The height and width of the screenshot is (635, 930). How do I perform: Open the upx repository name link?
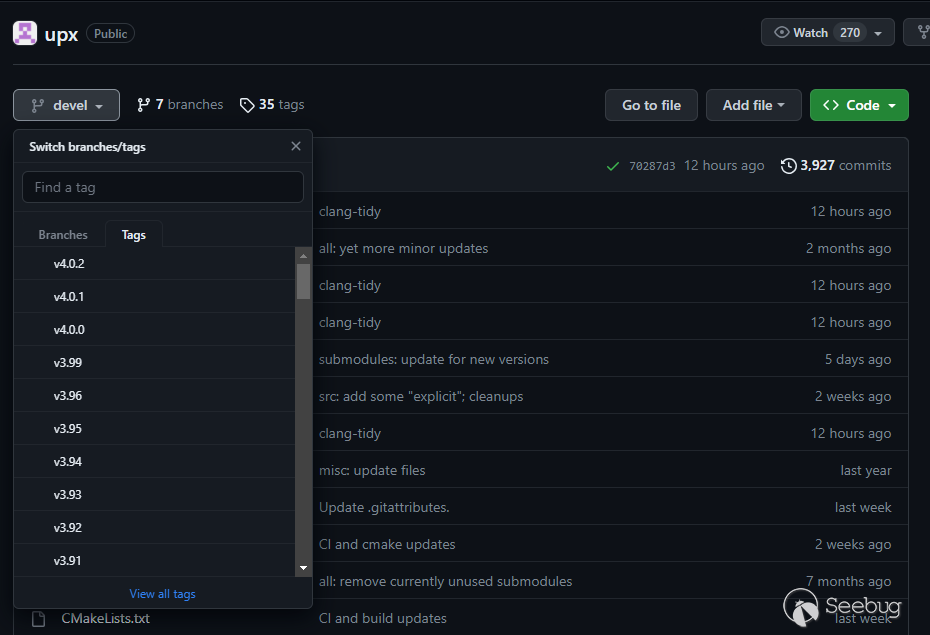[x=61, y=34]
